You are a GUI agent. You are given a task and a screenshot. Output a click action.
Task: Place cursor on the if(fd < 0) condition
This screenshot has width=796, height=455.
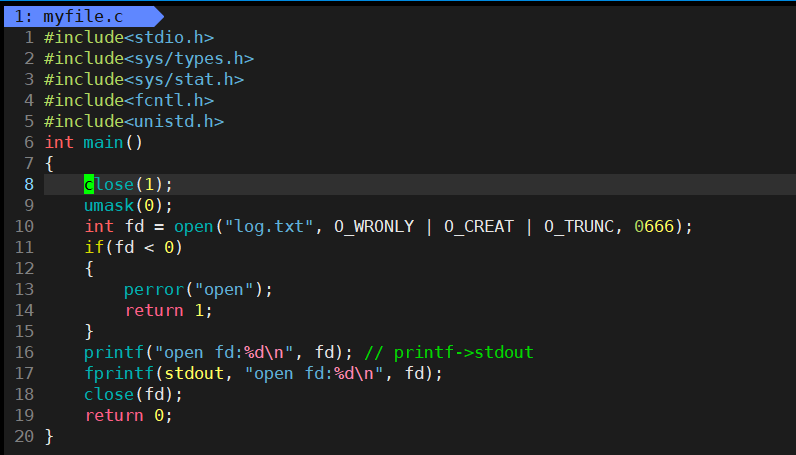(134, 248)
